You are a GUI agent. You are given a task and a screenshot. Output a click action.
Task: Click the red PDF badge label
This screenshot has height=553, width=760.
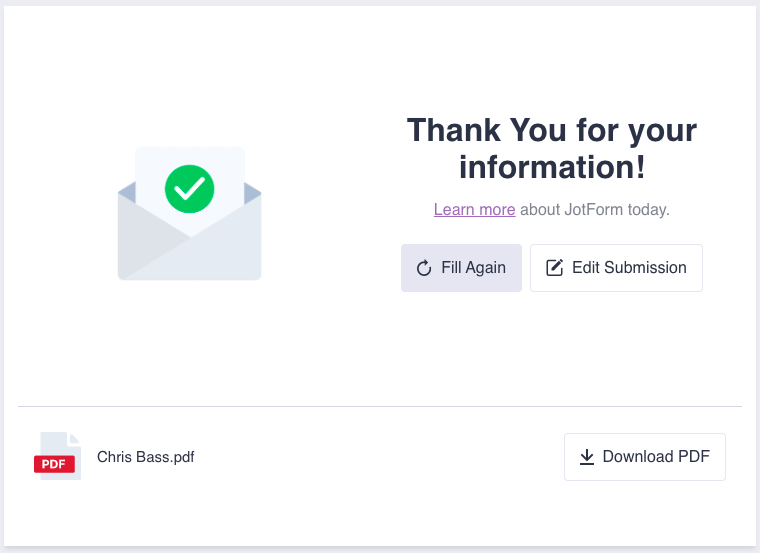(x=55, y=464)
